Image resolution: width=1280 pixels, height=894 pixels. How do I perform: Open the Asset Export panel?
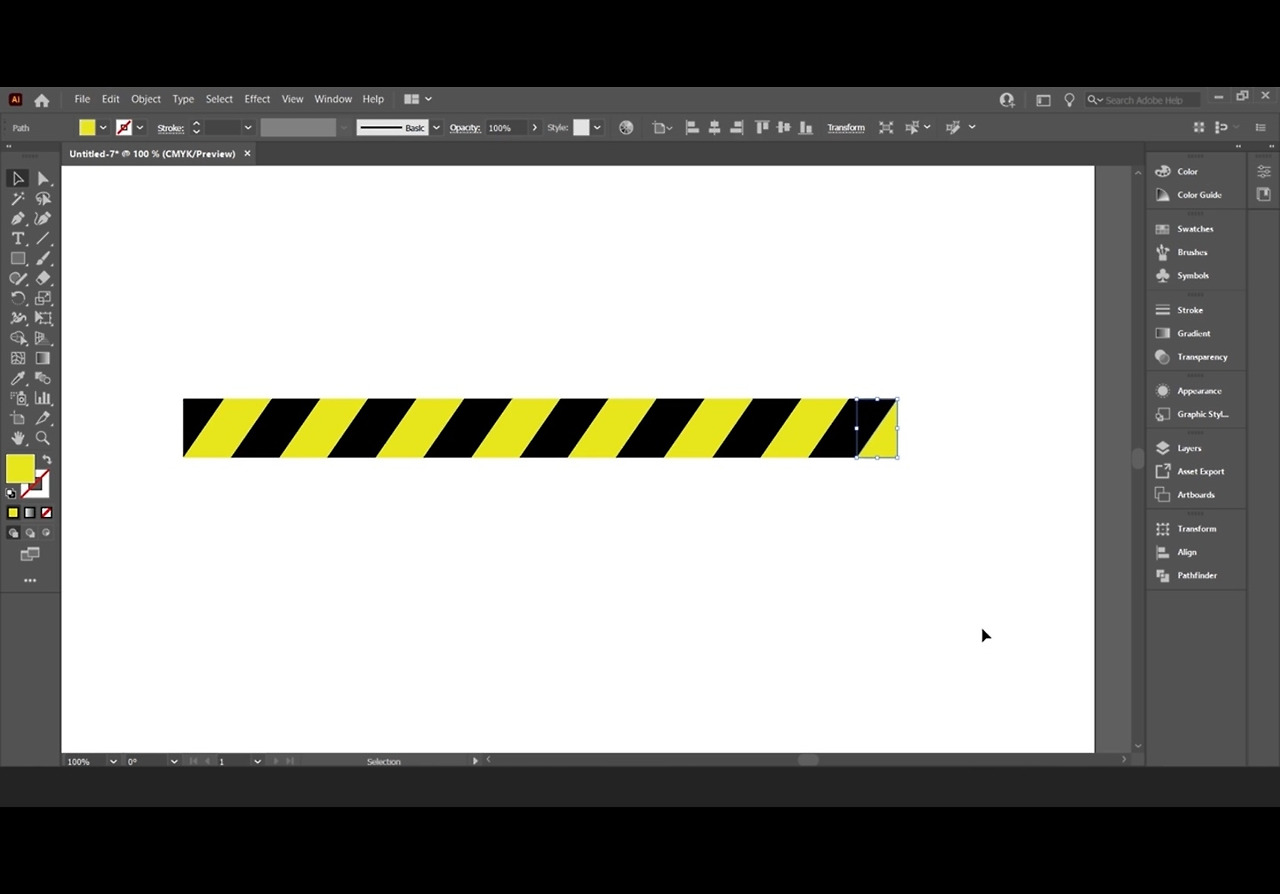(x=1201, y=472)
